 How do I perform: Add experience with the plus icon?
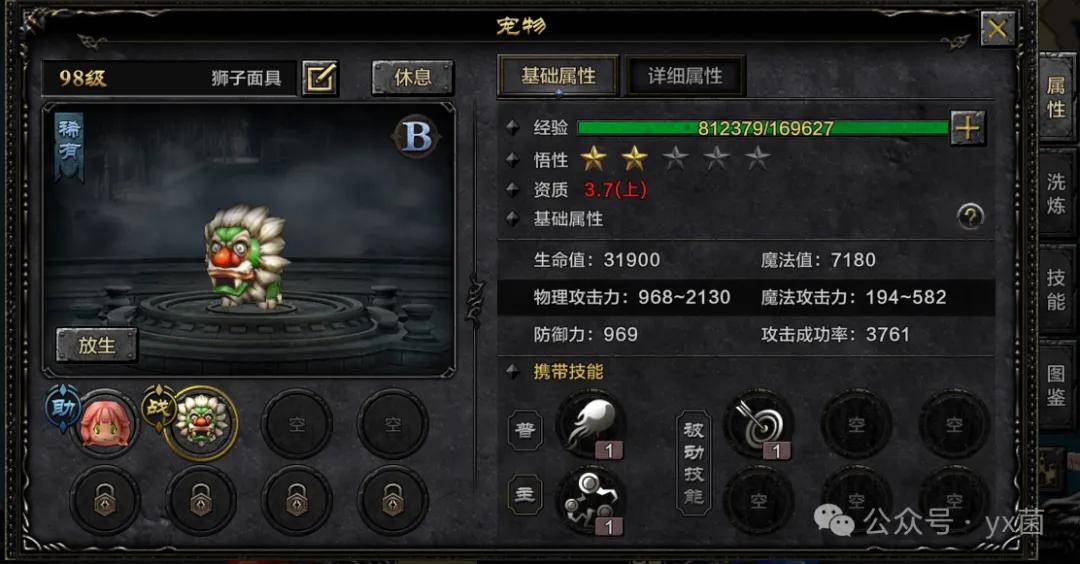[x=968, y=128]
